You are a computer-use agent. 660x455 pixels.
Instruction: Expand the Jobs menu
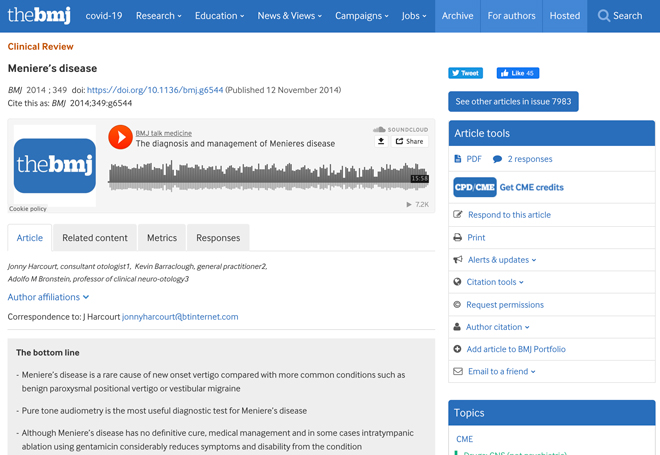click(x=414, y=16)
